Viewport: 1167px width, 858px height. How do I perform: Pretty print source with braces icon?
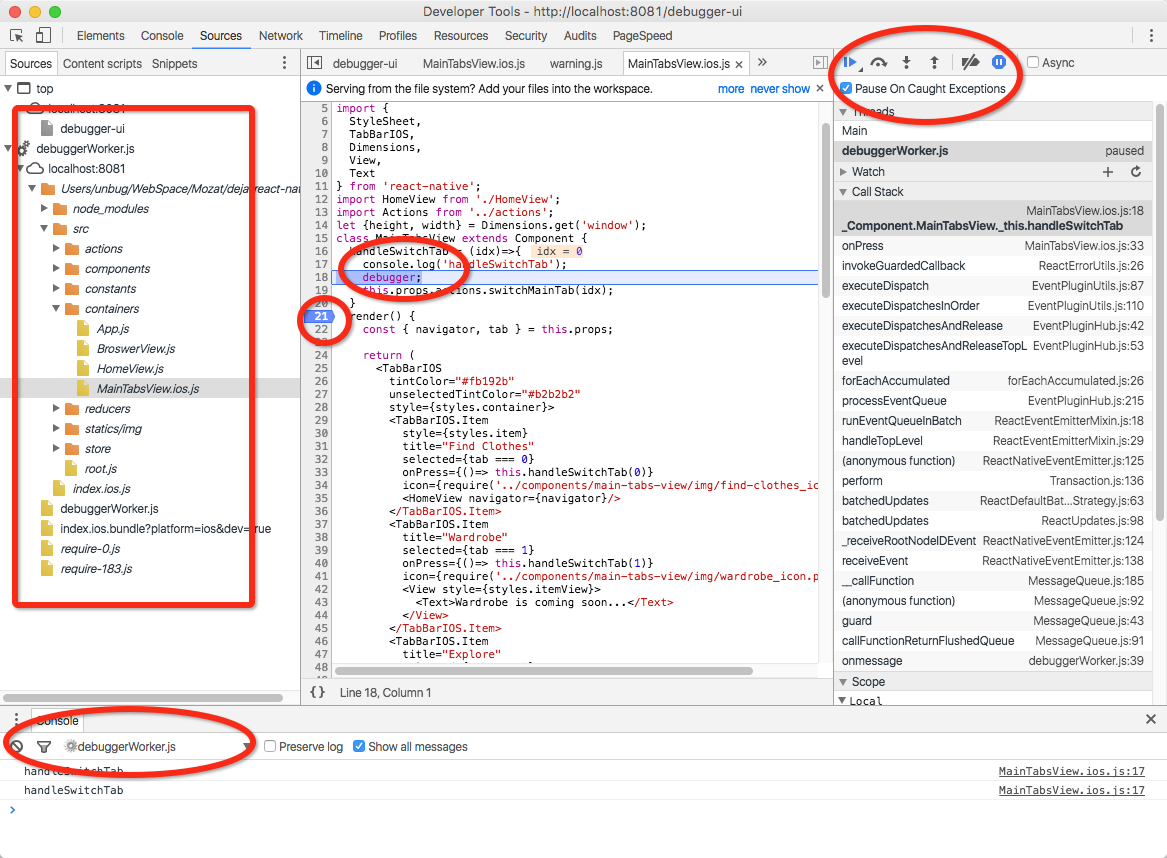point(317,692)
